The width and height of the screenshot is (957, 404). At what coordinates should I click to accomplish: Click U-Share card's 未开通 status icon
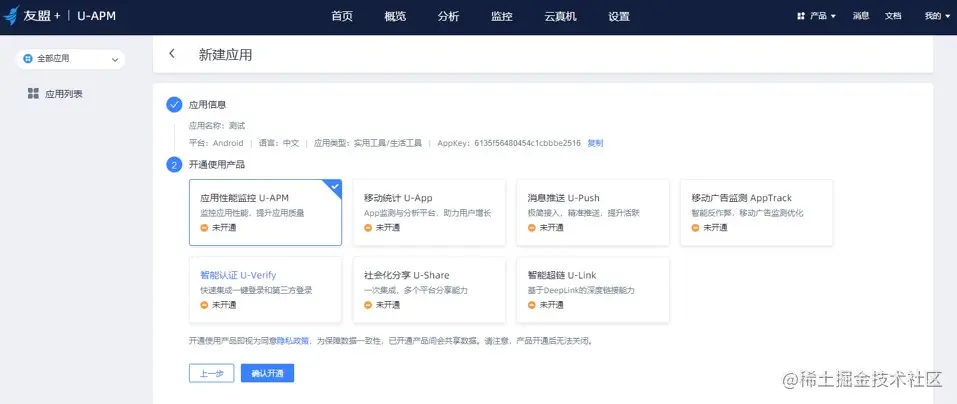(368, 305)
